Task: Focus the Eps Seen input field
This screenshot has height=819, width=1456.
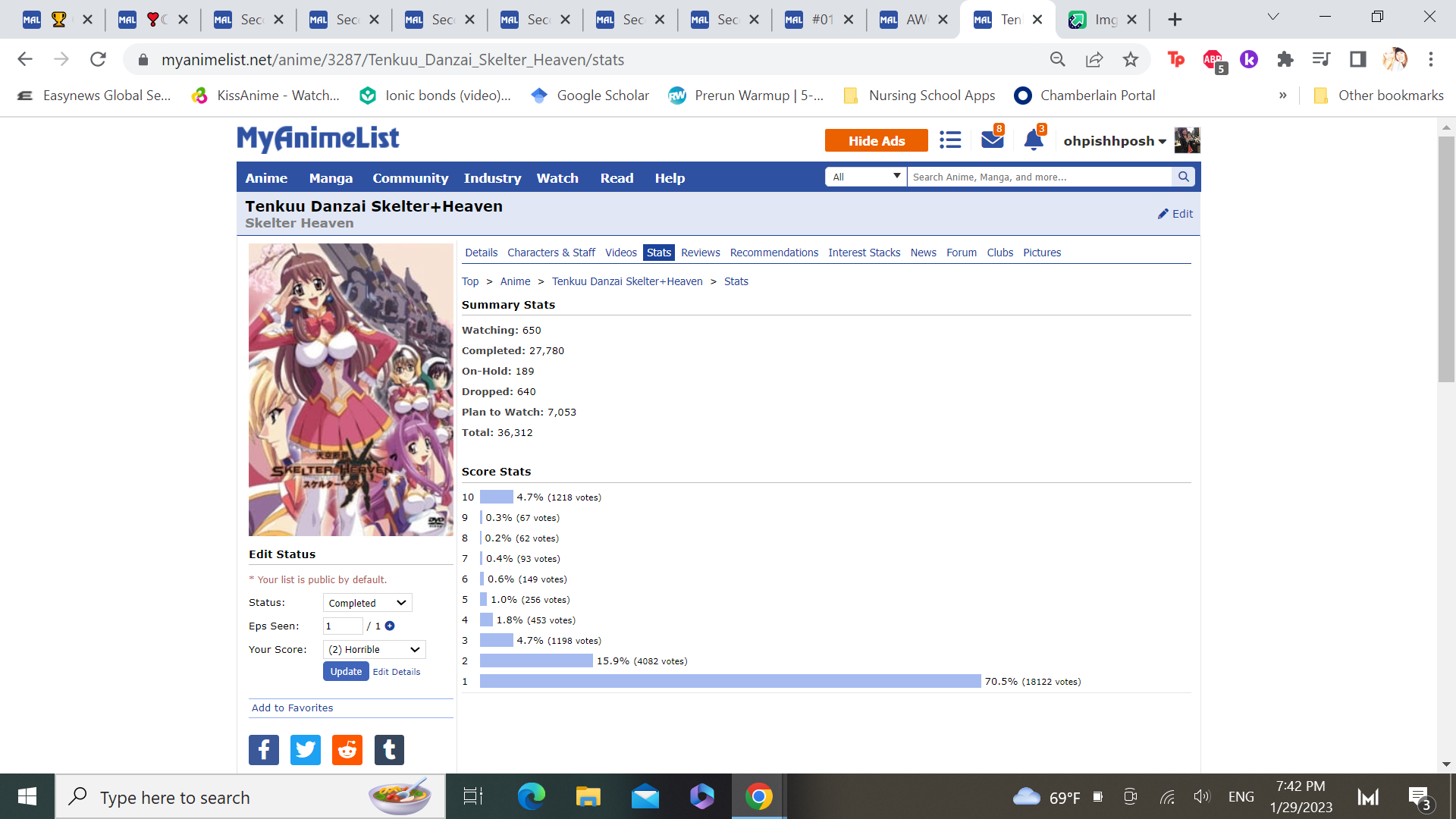Action: [343, 626]
